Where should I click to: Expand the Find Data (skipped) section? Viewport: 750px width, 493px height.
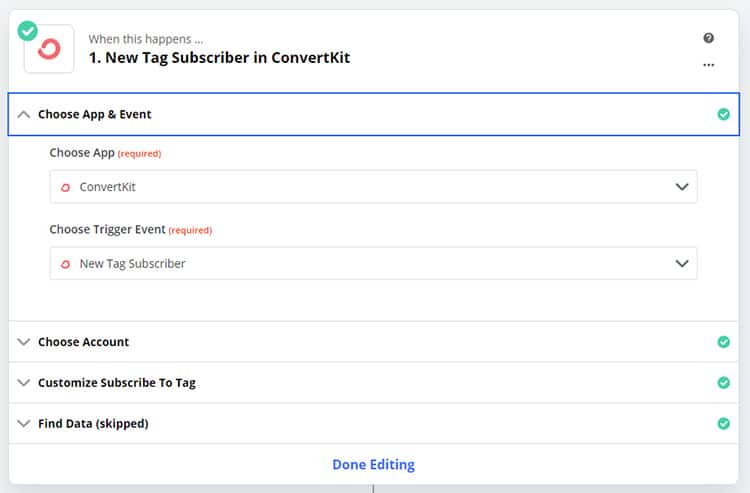tap(24, 424)
